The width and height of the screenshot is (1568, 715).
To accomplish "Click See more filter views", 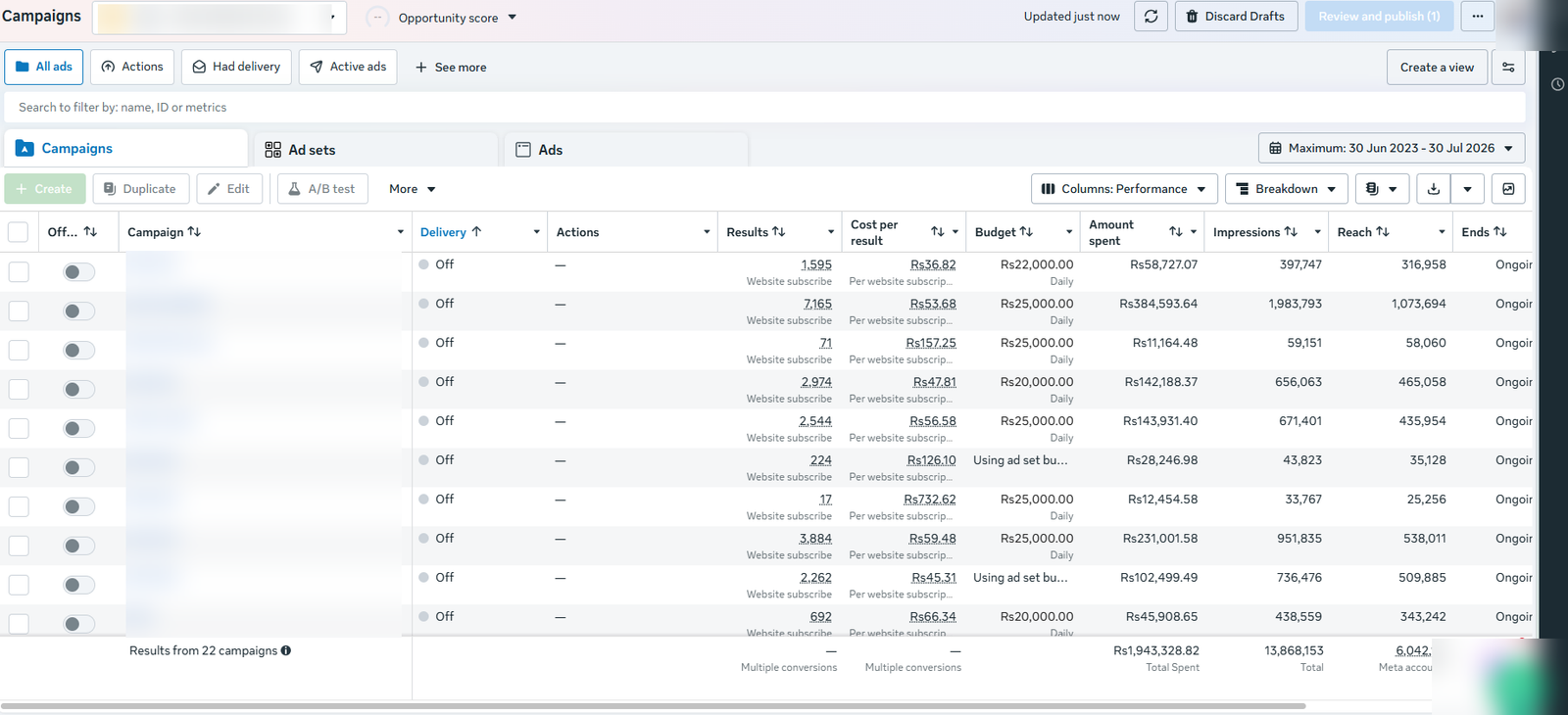I will coord(451,68).
